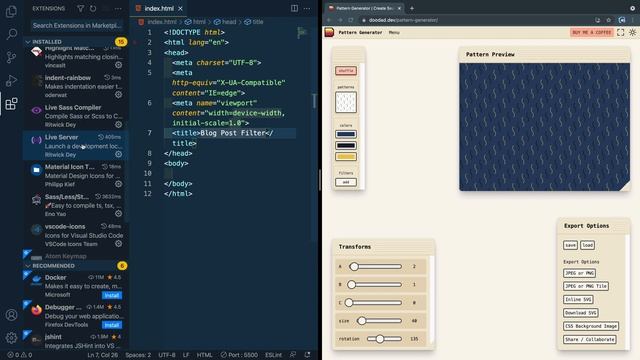Viewport: 640px width, 360px height.
Task: Click the save button in Export Options
Action: pyautogui.click(x=570, y=245)
